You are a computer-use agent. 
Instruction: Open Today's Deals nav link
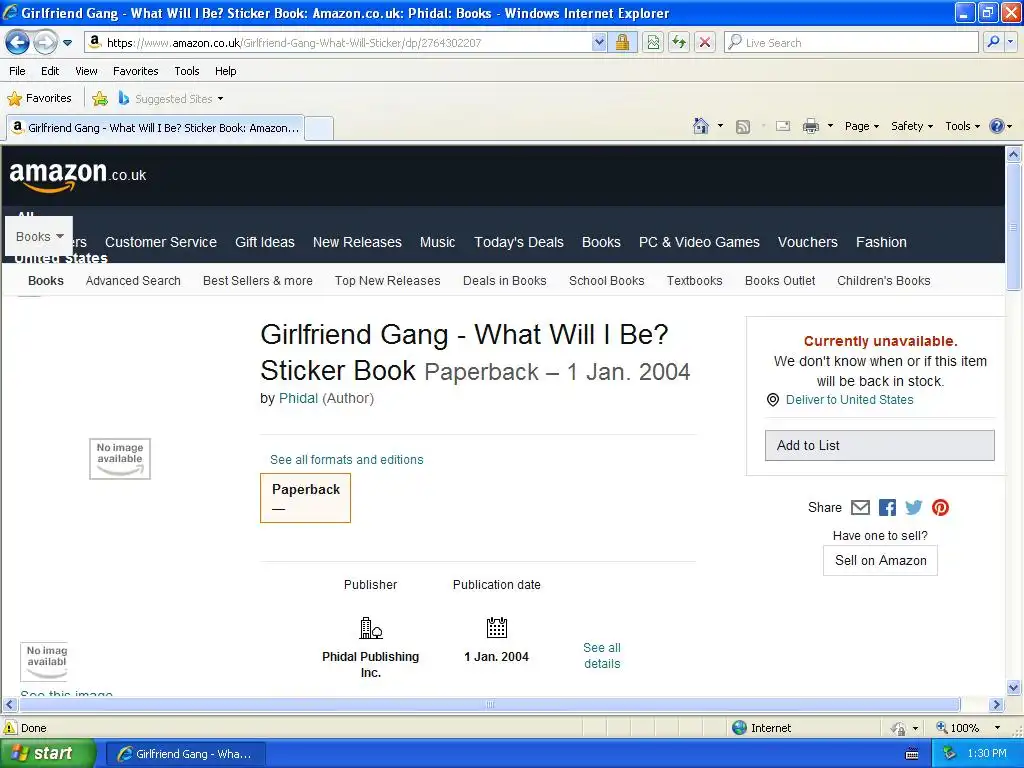click(x=519, y=242)
